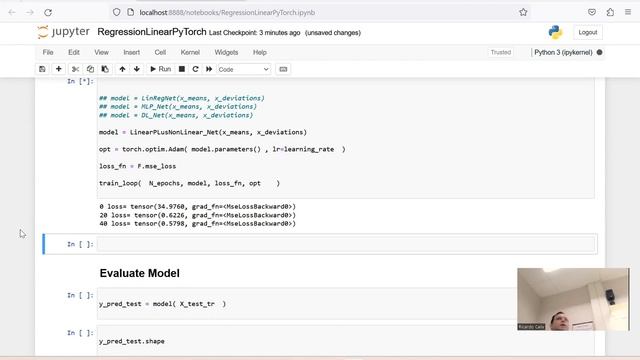Reload the page in the browser
This screenshot has height=360, width=640.
pos(48,12)
